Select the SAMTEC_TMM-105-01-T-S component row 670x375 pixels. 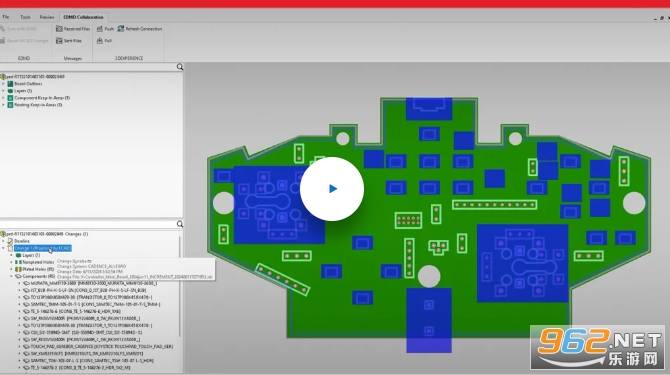click(x=92, y=304)
